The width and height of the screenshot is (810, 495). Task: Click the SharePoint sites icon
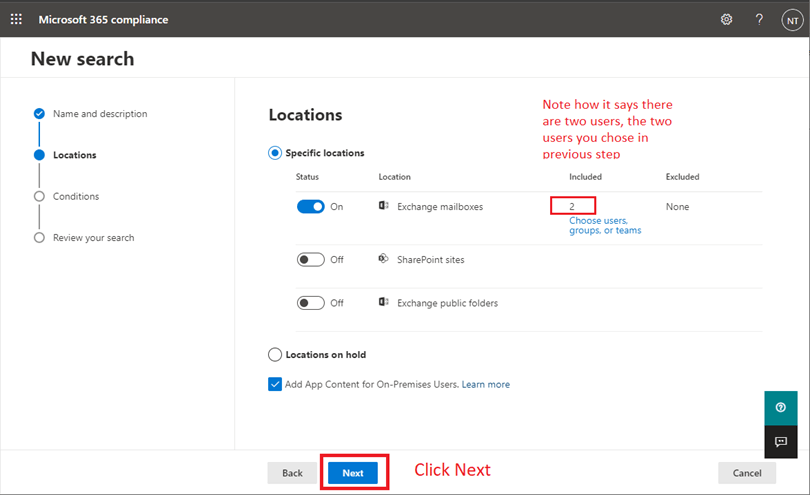(383, 258)
